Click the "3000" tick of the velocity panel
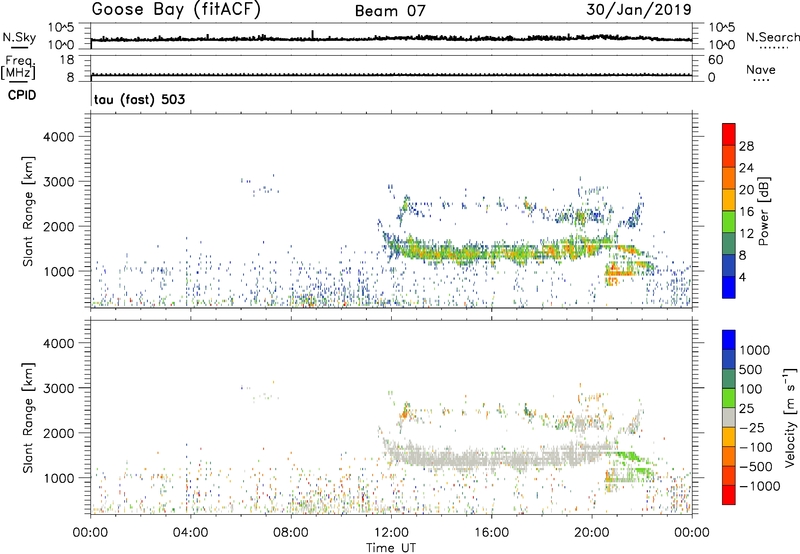This screenshot has height=554, width=800. pos(59,388)
